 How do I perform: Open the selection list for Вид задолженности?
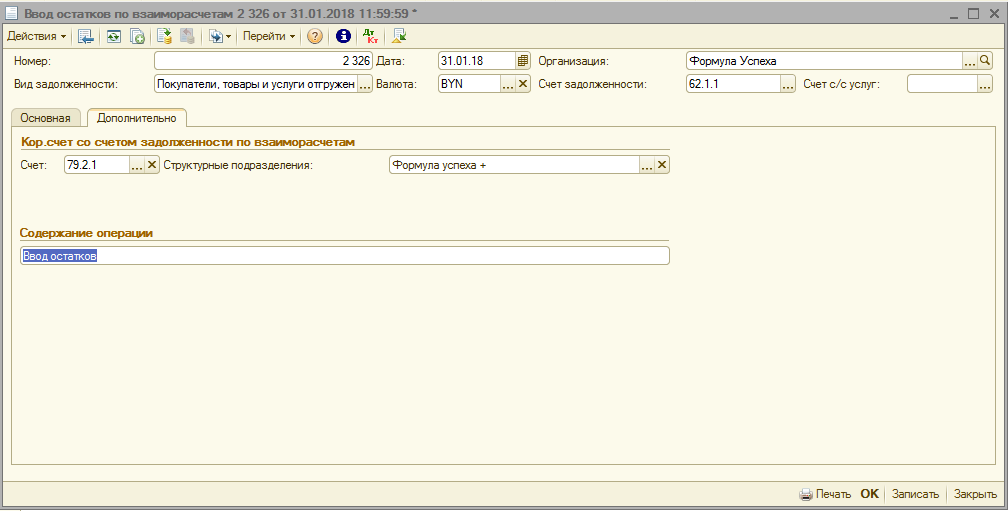[365, 84]
